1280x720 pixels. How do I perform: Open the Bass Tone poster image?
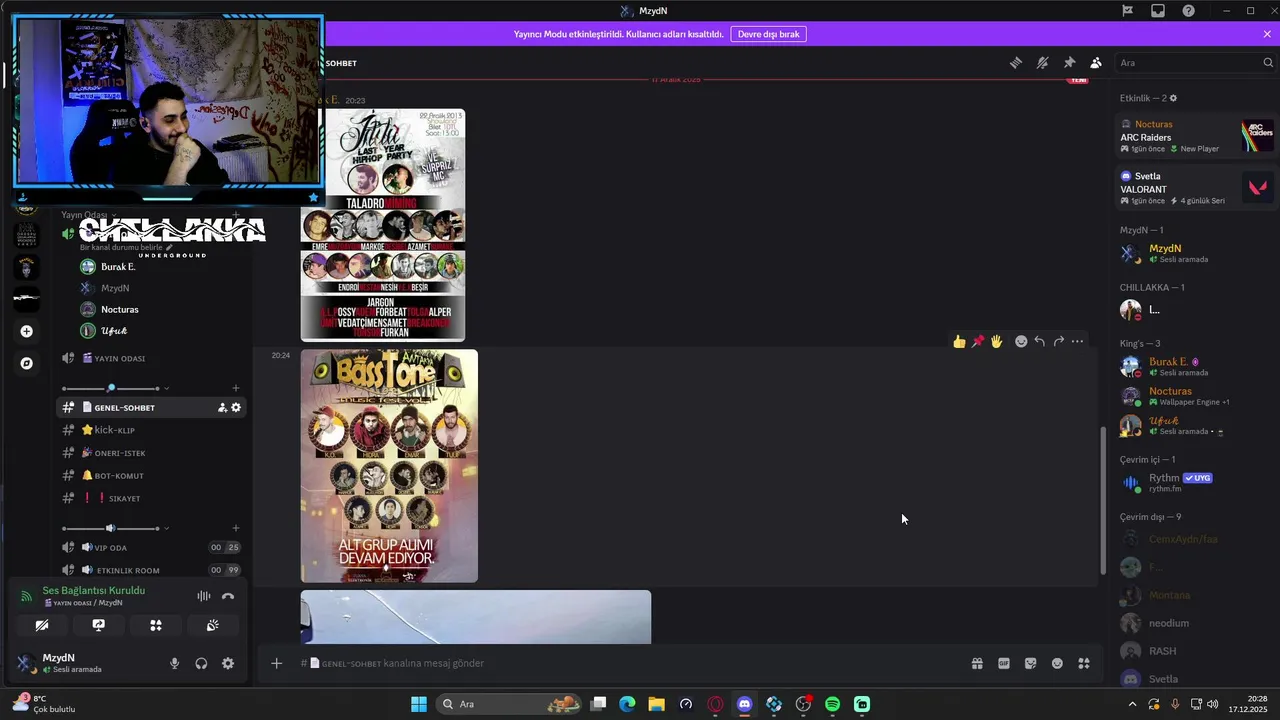coord(389,465)
